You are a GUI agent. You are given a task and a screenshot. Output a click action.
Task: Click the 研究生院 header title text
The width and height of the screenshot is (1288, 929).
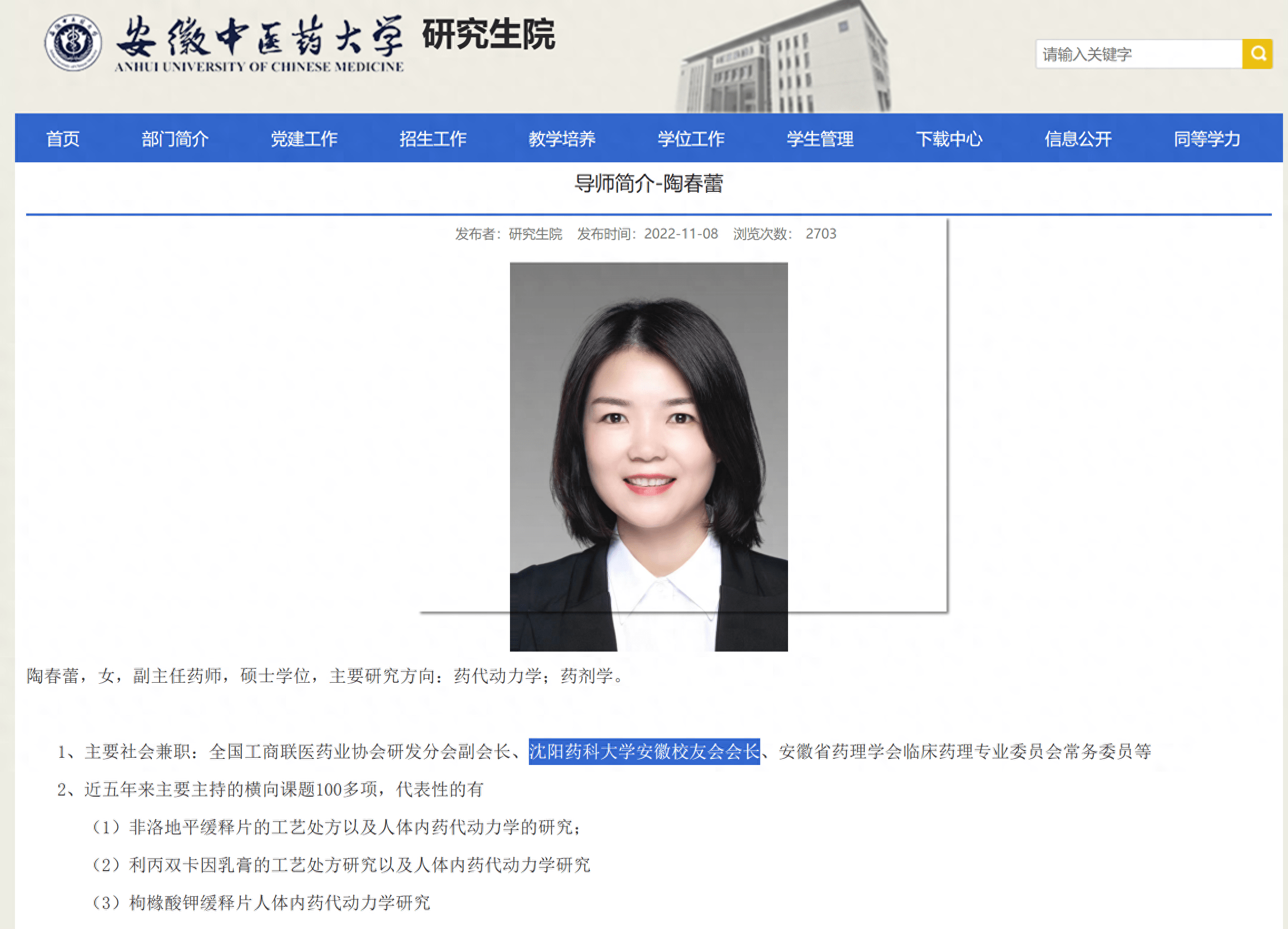pyautogui.click(x=488, y=34)
